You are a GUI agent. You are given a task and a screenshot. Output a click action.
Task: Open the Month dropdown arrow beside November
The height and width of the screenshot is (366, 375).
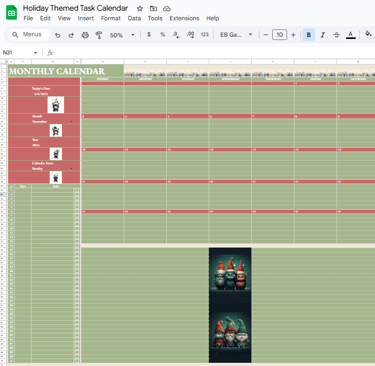[71, 122]
